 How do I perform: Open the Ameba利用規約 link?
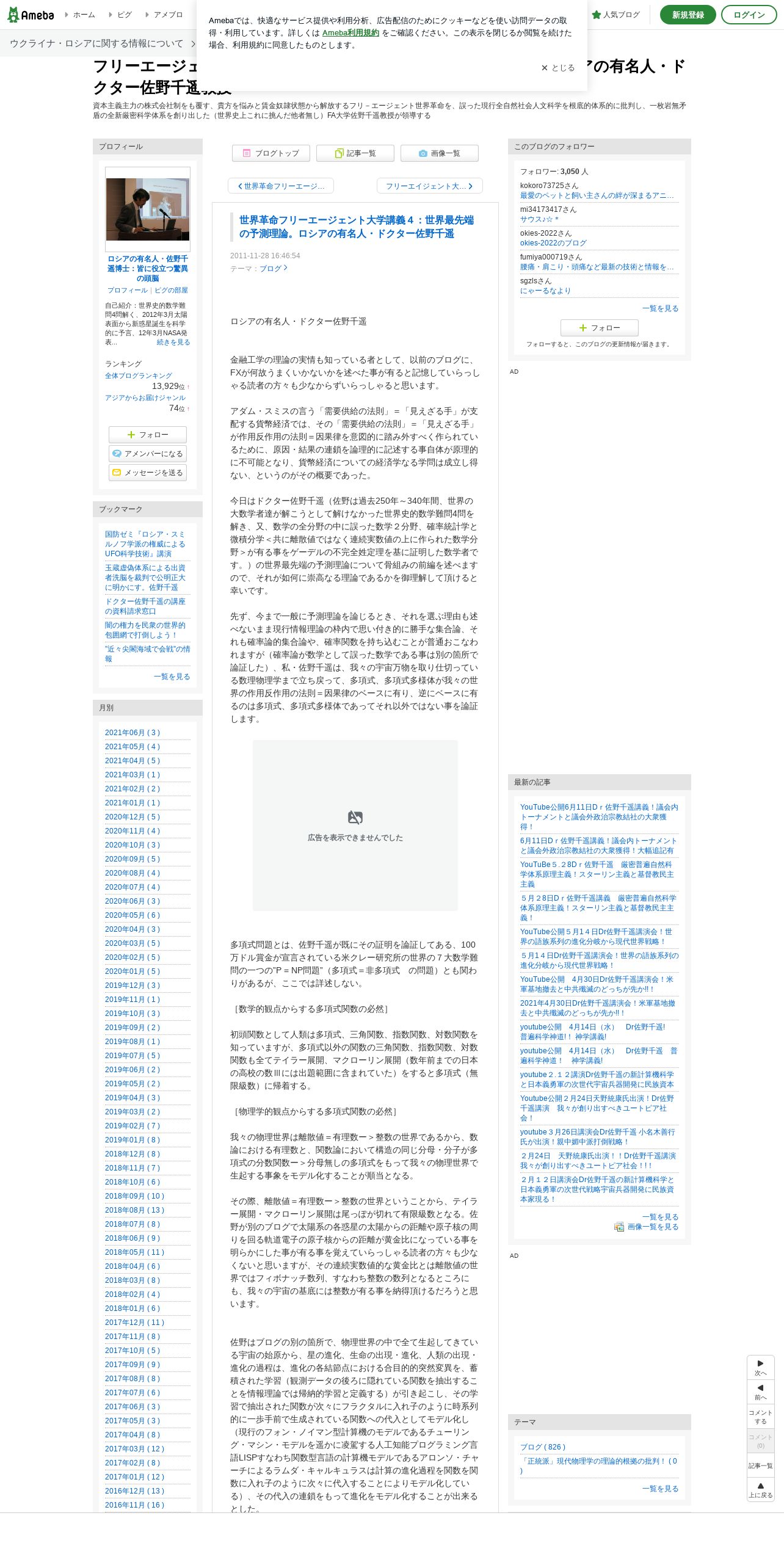350,33
